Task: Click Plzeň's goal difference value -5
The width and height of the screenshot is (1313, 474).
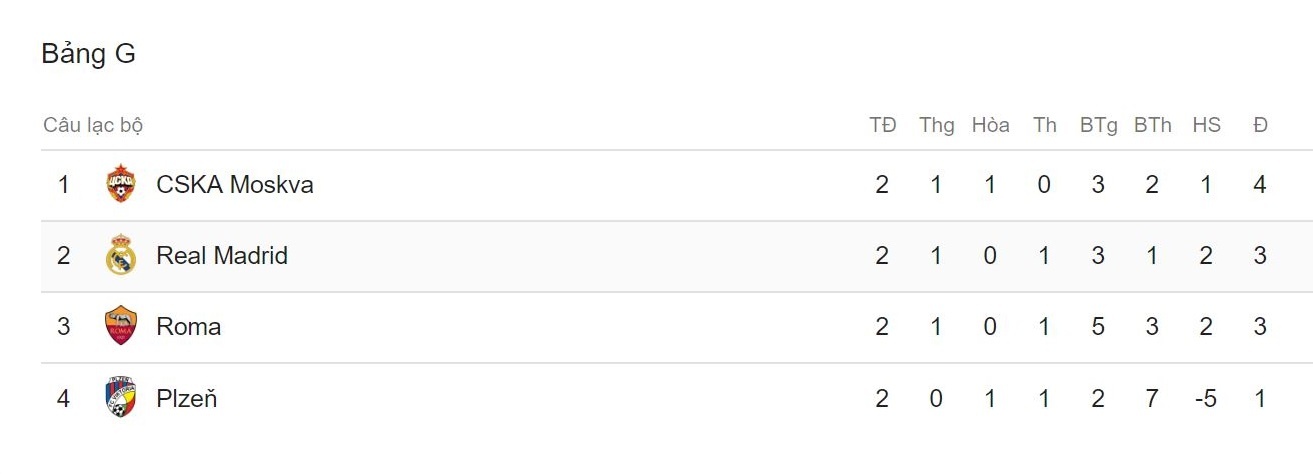Action: pos(1205,399)
